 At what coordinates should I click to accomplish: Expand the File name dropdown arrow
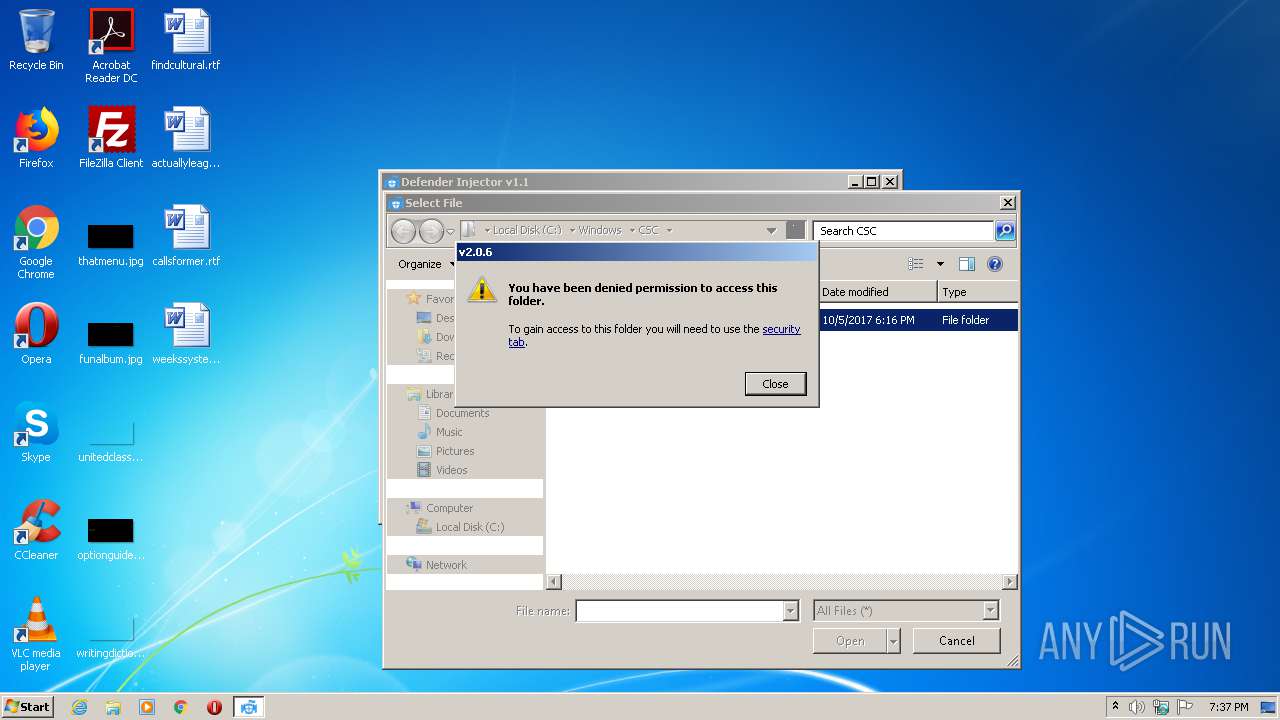[x=791, y=611]
